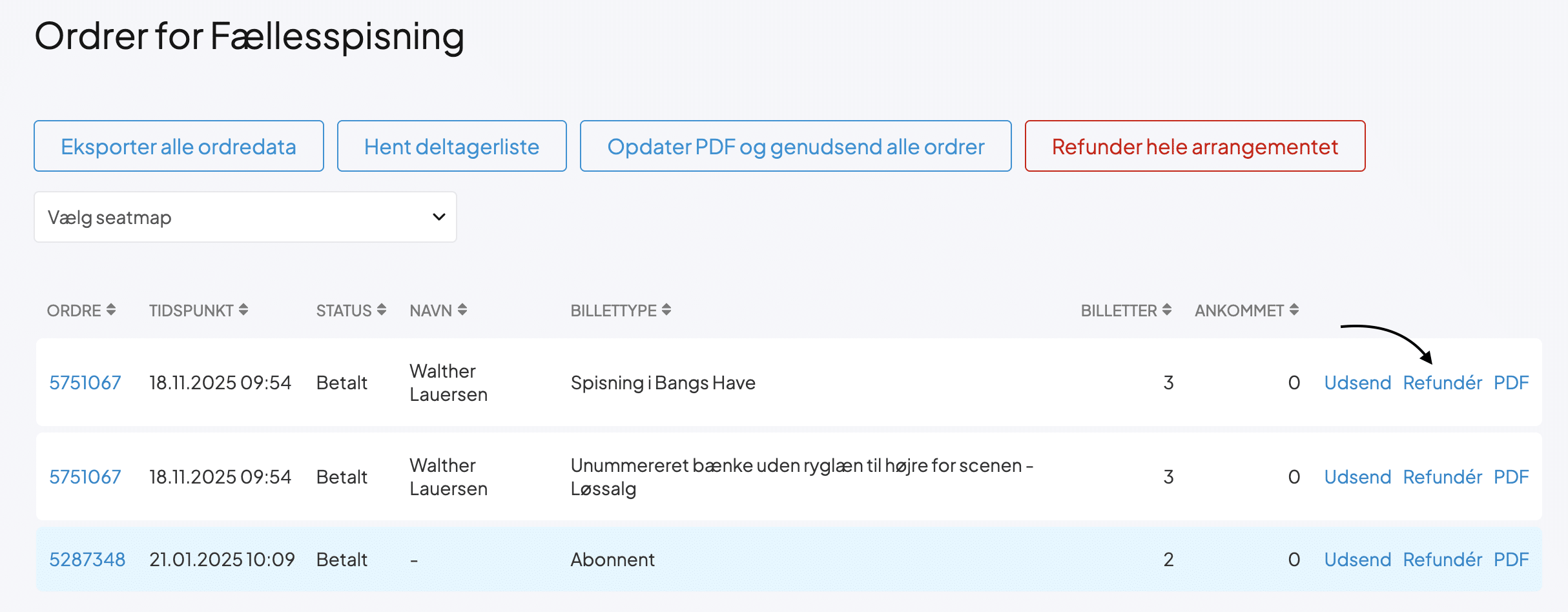Sort orders by Ordre column icon

point(111,311)
